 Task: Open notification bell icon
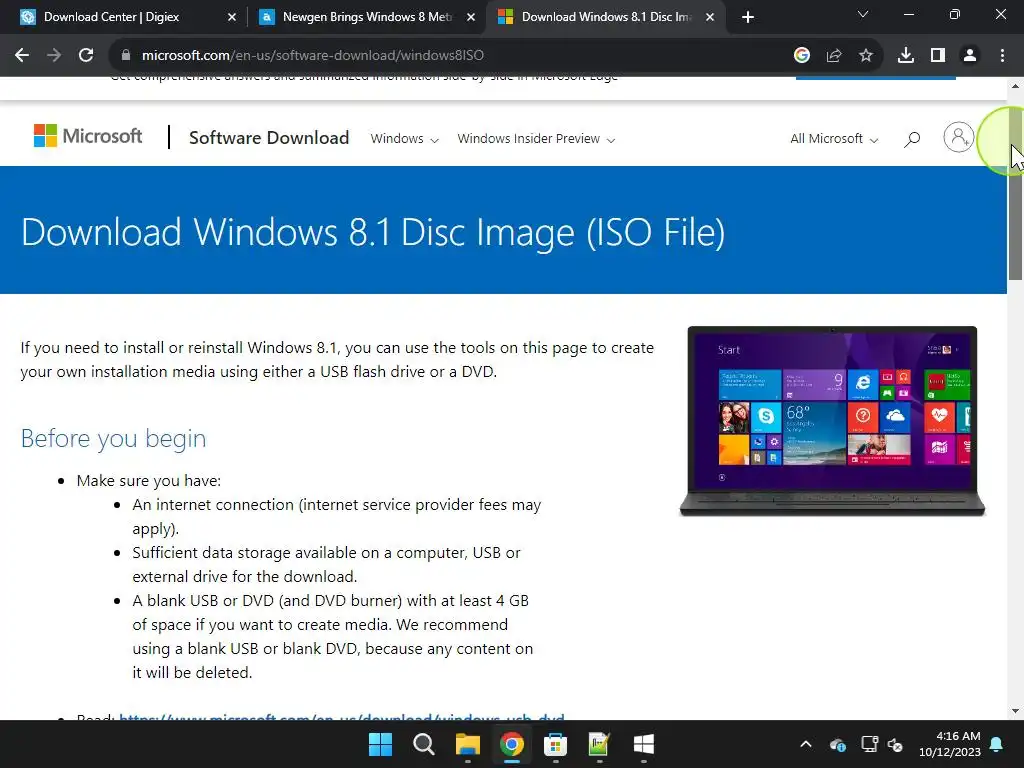point(997,744)
